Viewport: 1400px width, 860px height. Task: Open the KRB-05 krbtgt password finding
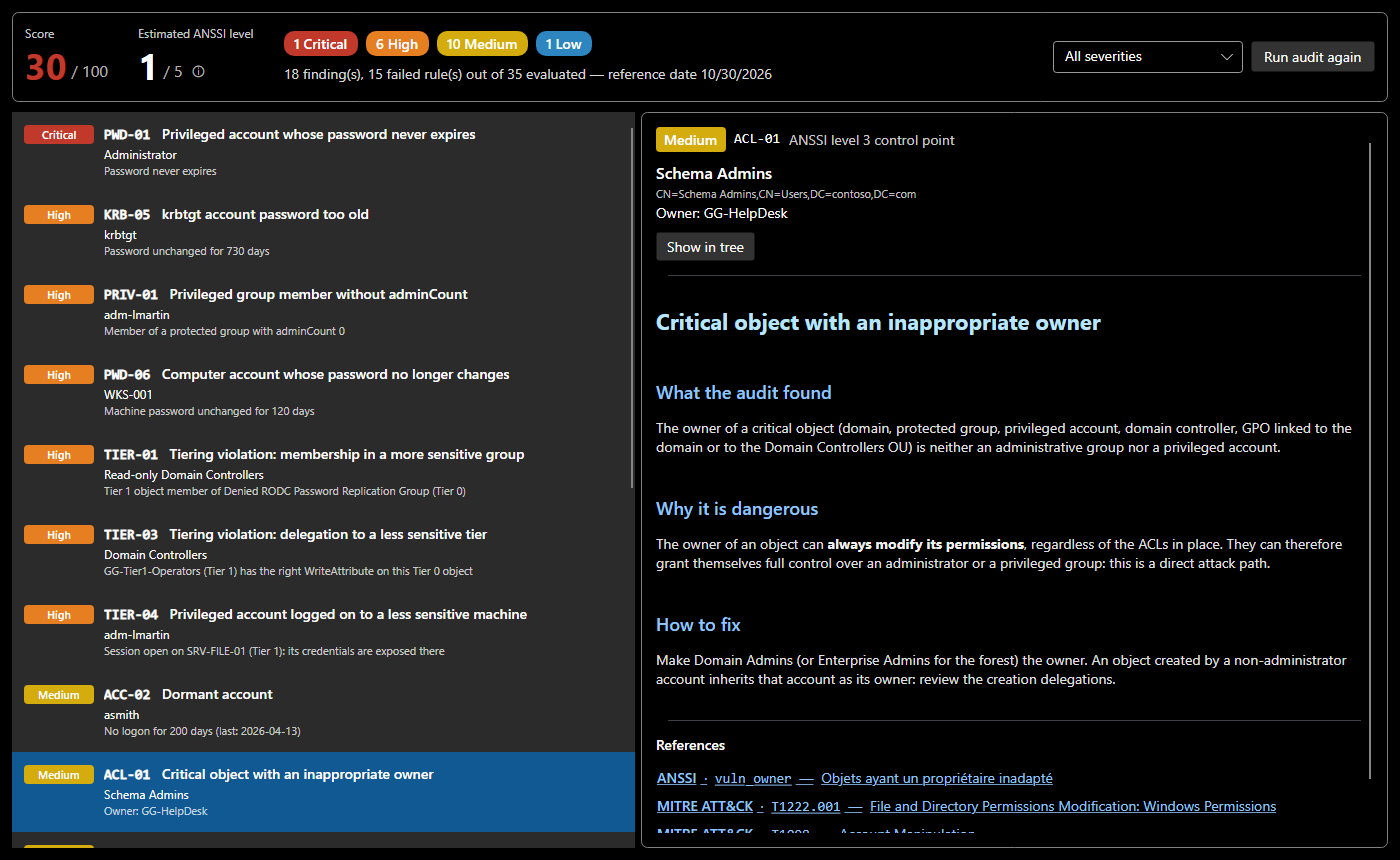coord(323,232)
